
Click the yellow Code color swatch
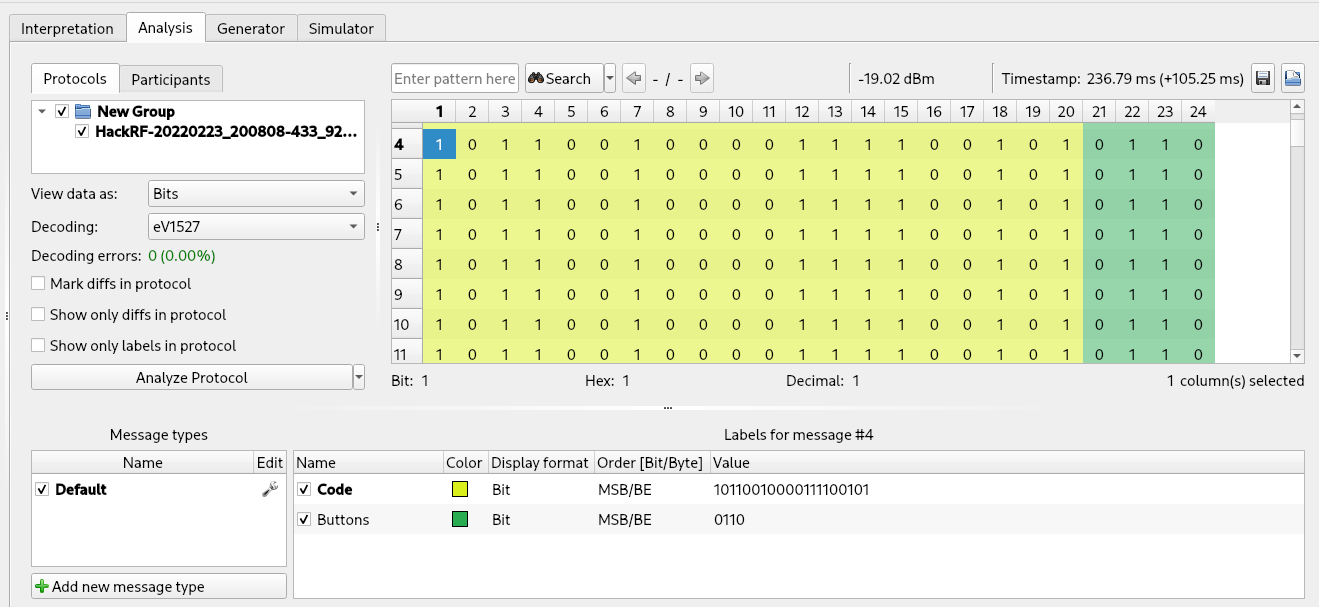(460, 490)
